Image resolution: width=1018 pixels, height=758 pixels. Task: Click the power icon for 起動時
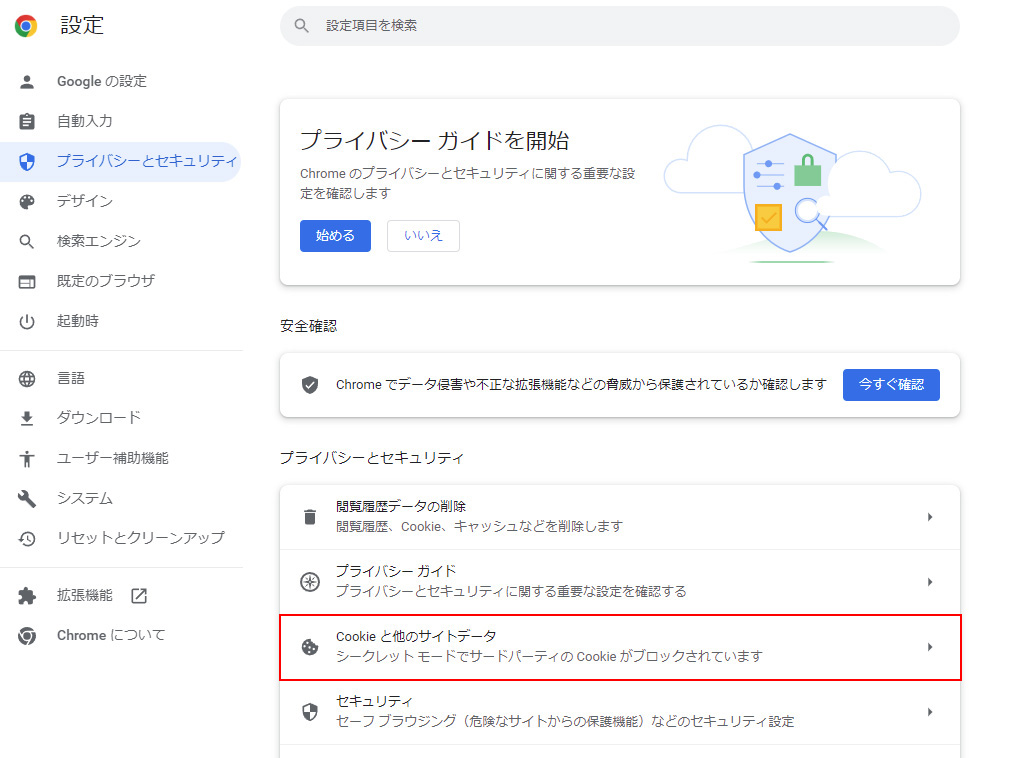[x=27, y=322]
